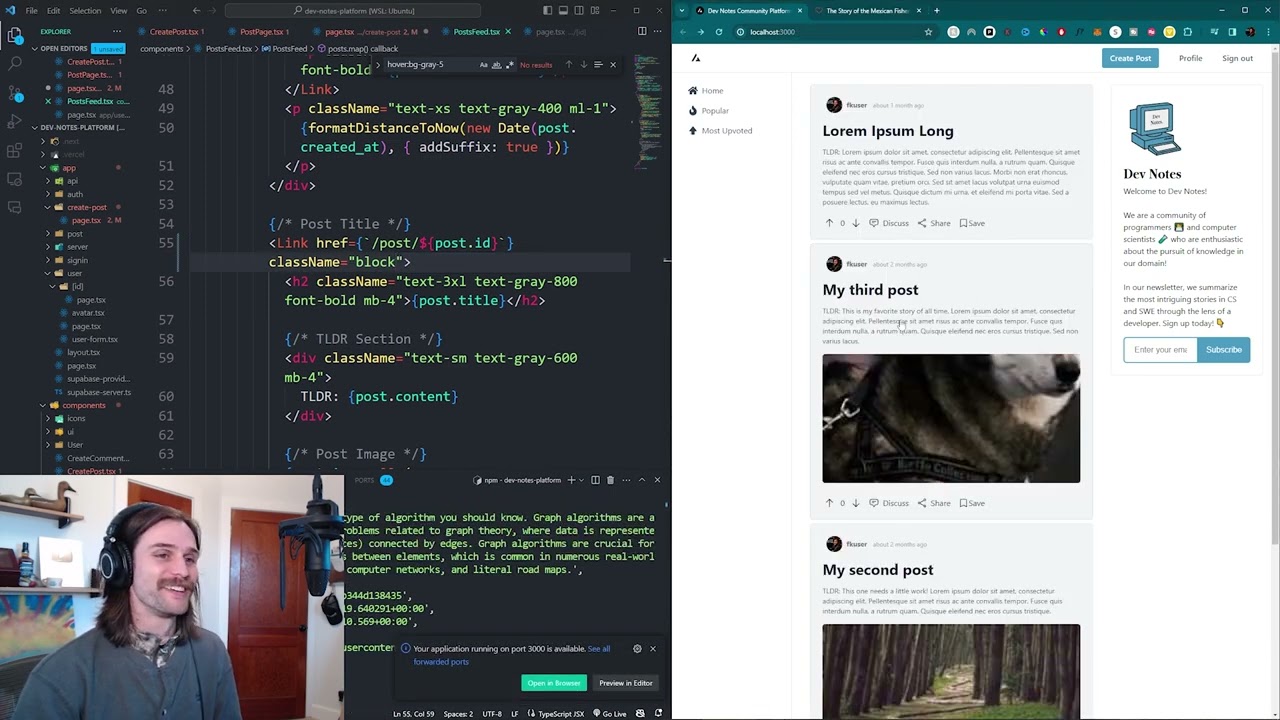Click the Create Post button
Image resolution: width=1280 pixels, height=720 pixels.
(1130, 58)
